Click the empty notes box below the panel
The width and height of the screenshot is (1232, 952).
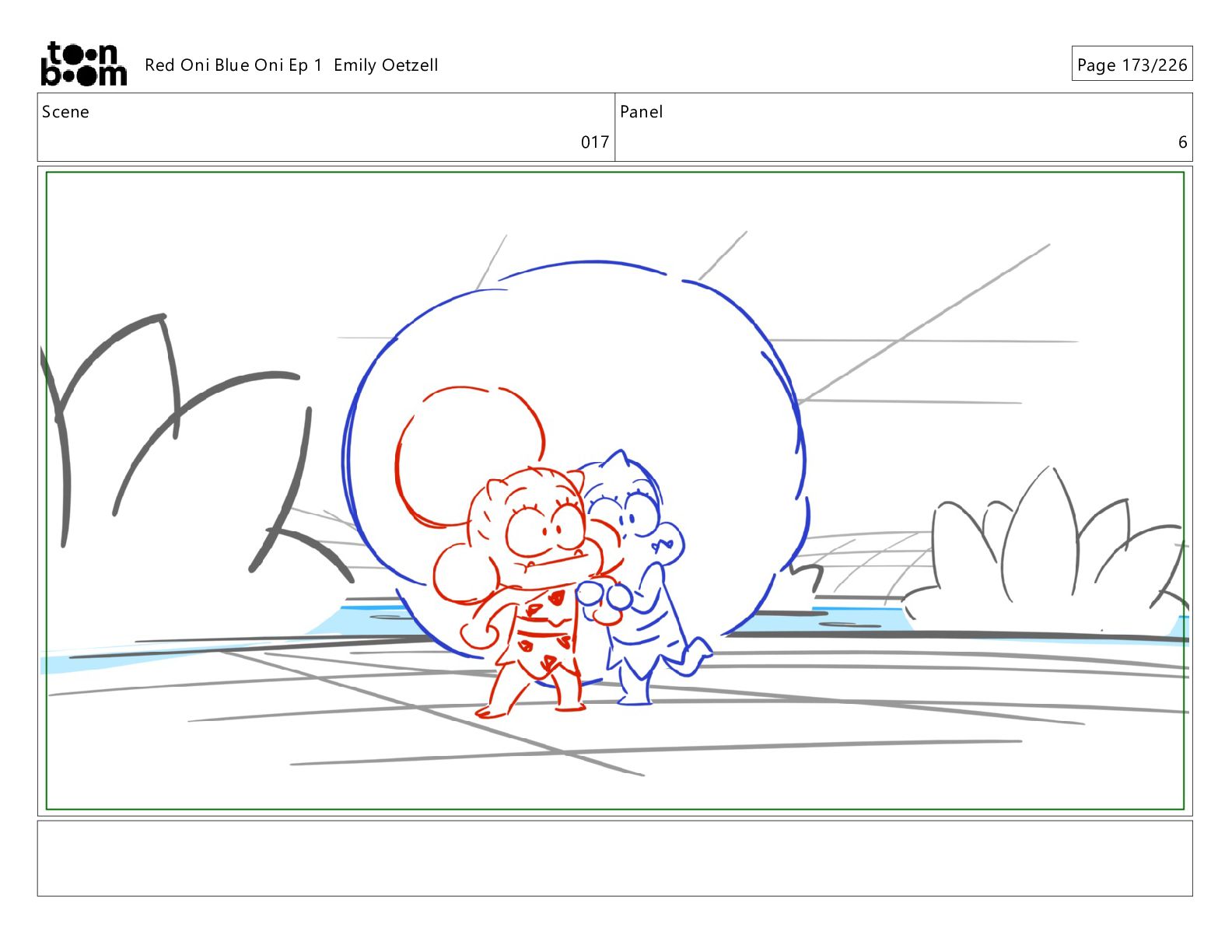click(614, 858)
